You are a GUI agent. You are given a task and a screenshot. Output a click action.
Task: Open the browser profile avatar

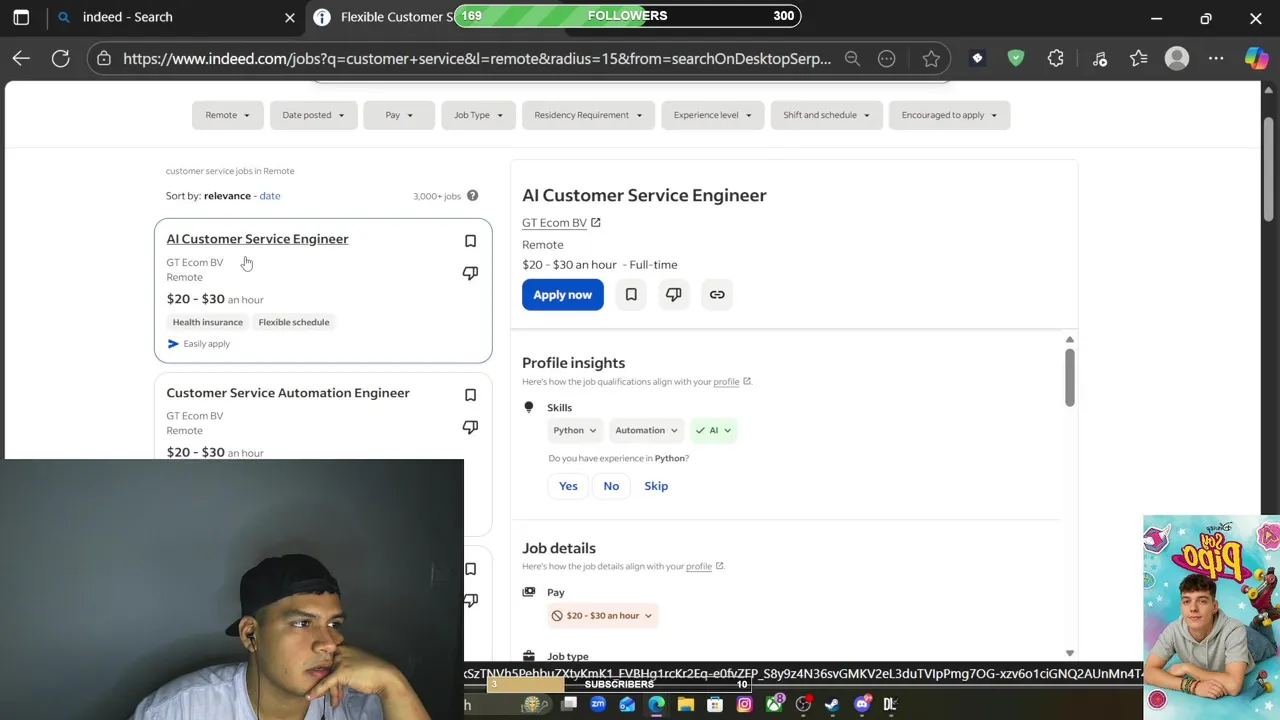(x=1177, y=59)
